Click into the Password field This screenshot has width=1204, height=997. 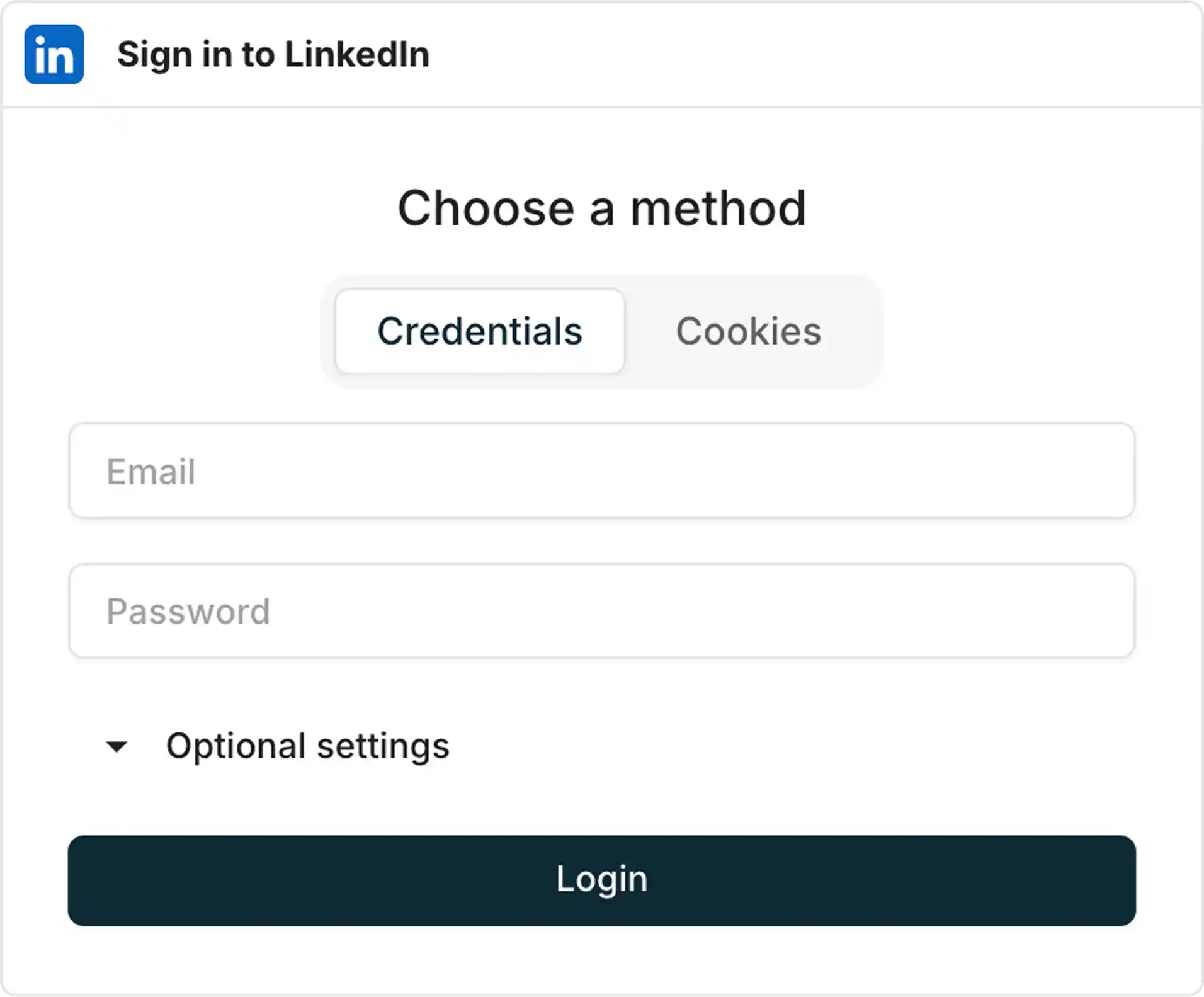601,611
